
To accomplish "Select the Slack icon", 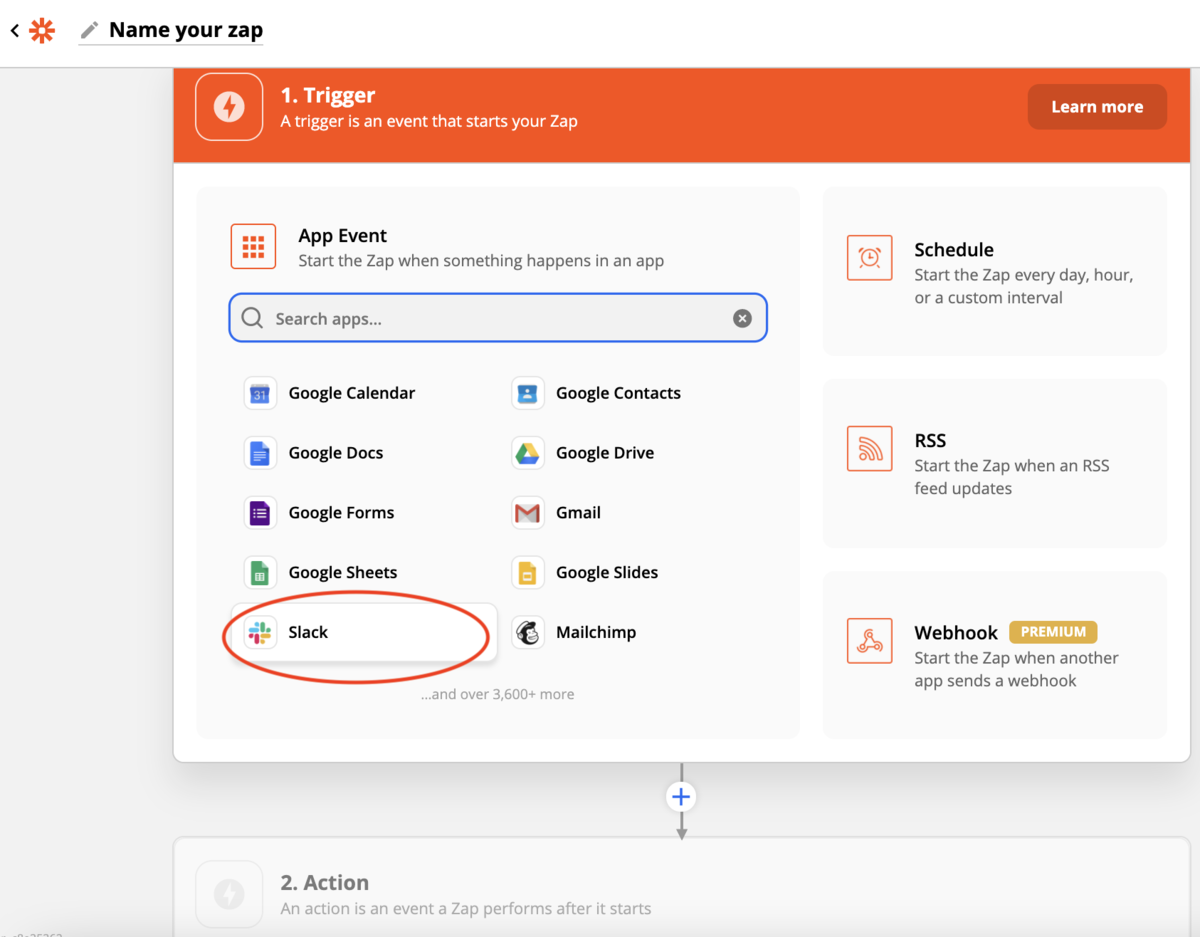I will (x=260, y=632).
